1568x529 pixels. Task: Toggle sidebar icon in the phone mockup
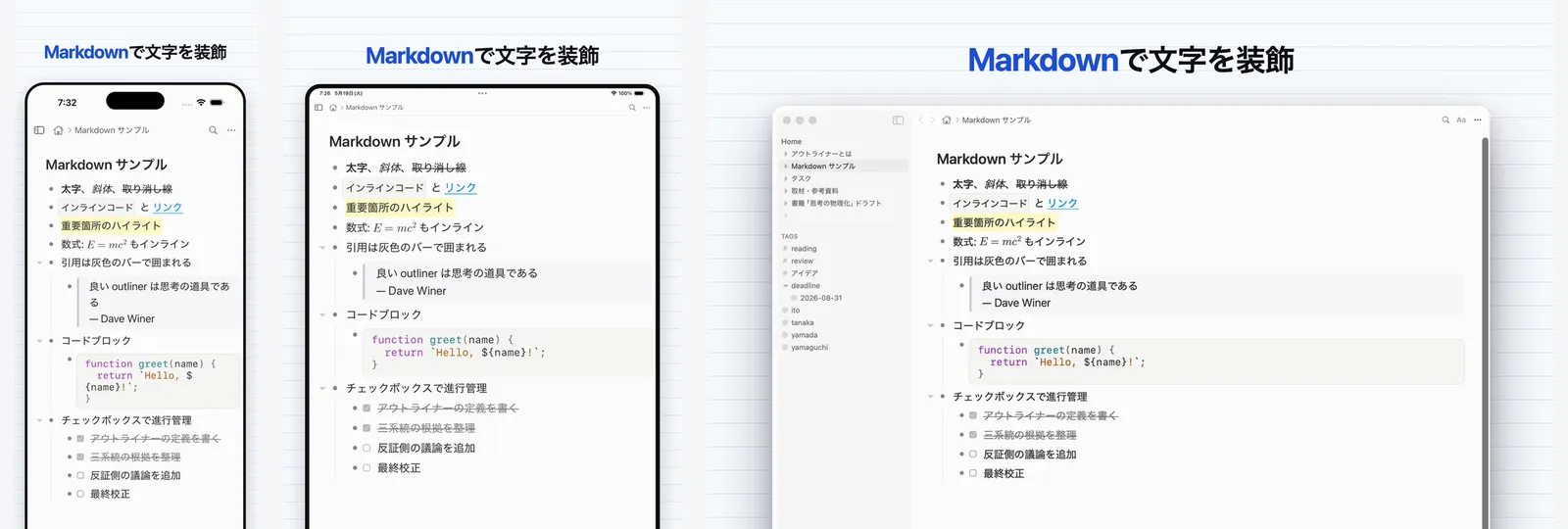click(x=39, y=130)
